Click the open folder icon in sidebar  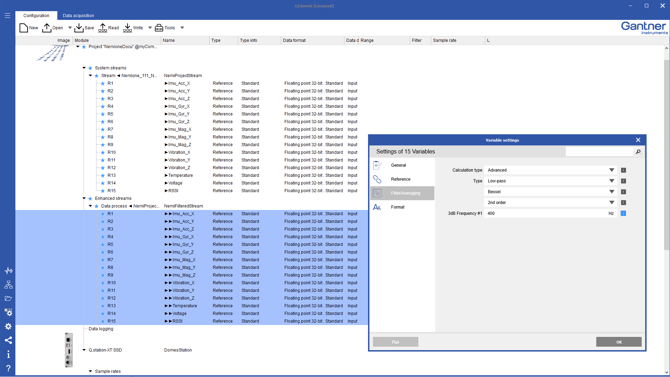(8, 298)
